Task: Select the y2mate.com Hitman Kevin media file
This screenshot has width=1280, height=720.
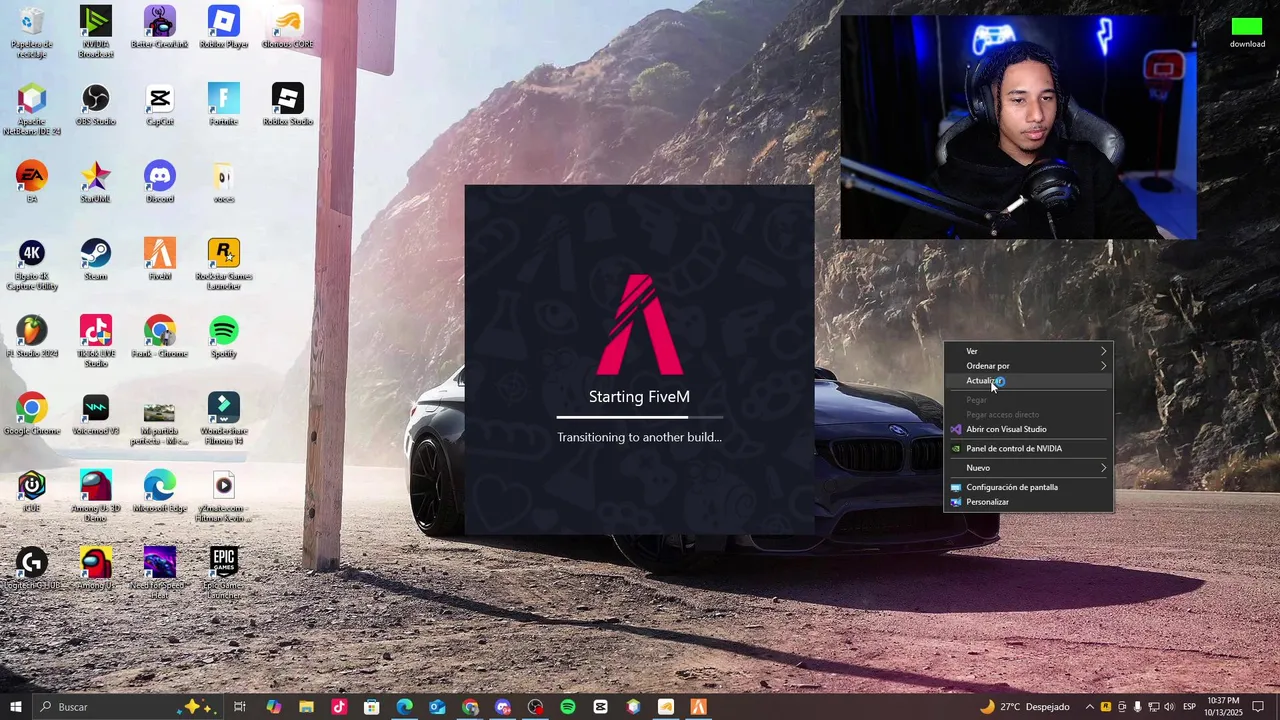Action: pyautogui.click(x=224, y=496)
